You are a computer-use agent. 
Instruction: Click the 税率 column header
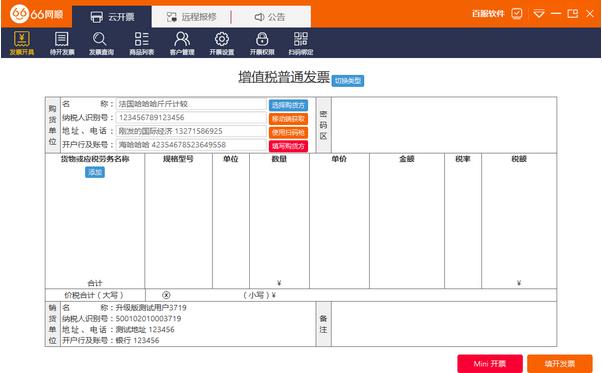(463, 159)
